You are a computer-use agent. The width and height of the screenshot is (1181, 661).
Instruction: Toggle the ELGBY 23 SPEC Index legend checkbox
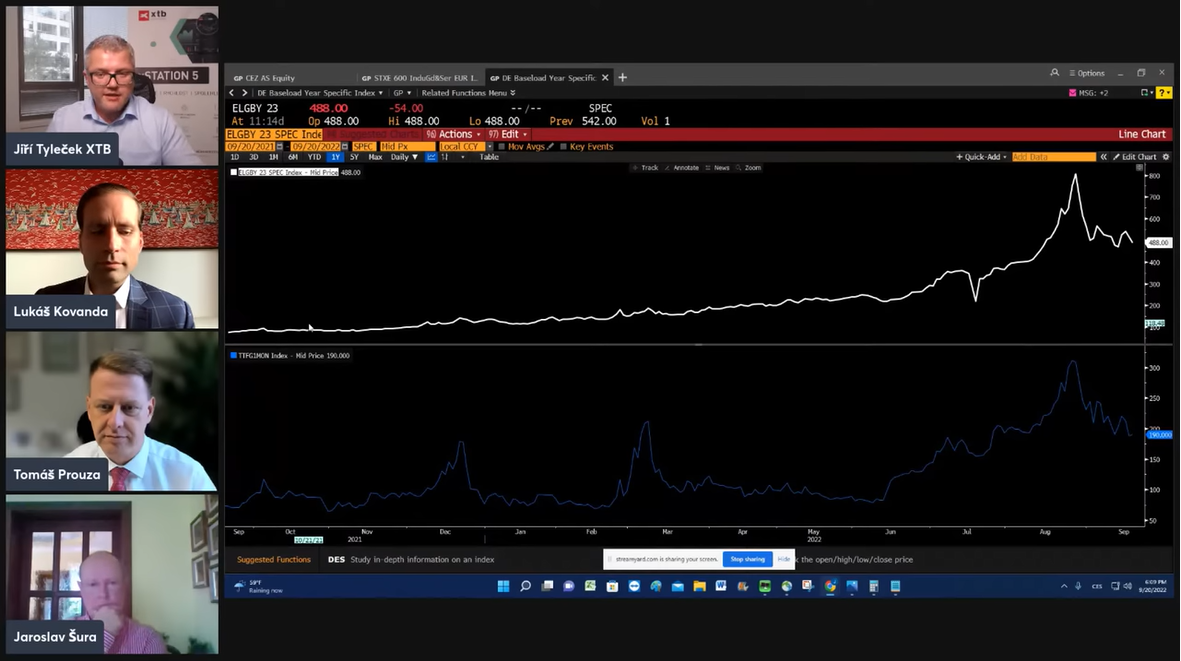[233, 171]
